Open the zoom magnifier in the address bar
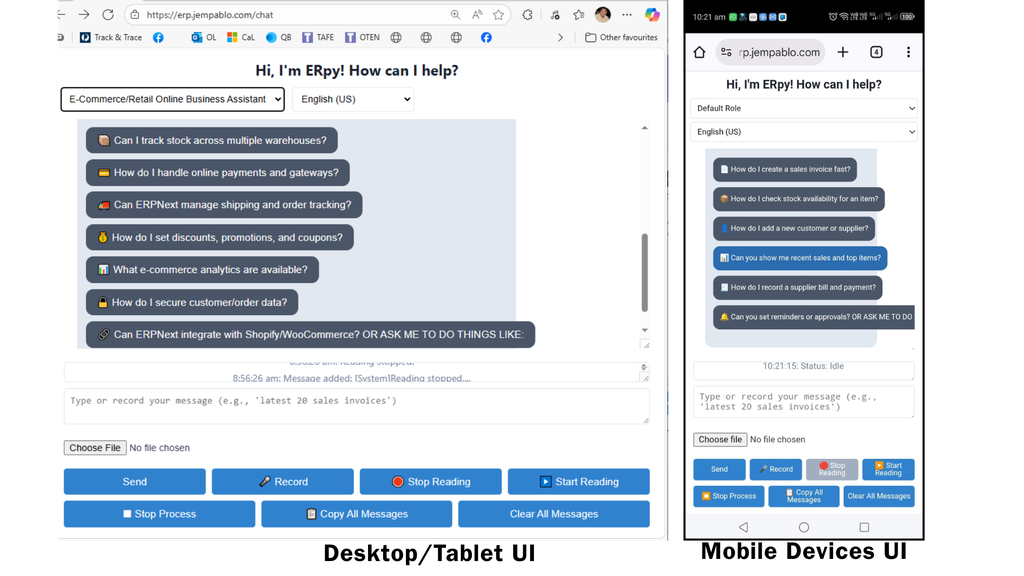Image resolution: width=1024 pixels, height=576 pixels. coord(455,14)
